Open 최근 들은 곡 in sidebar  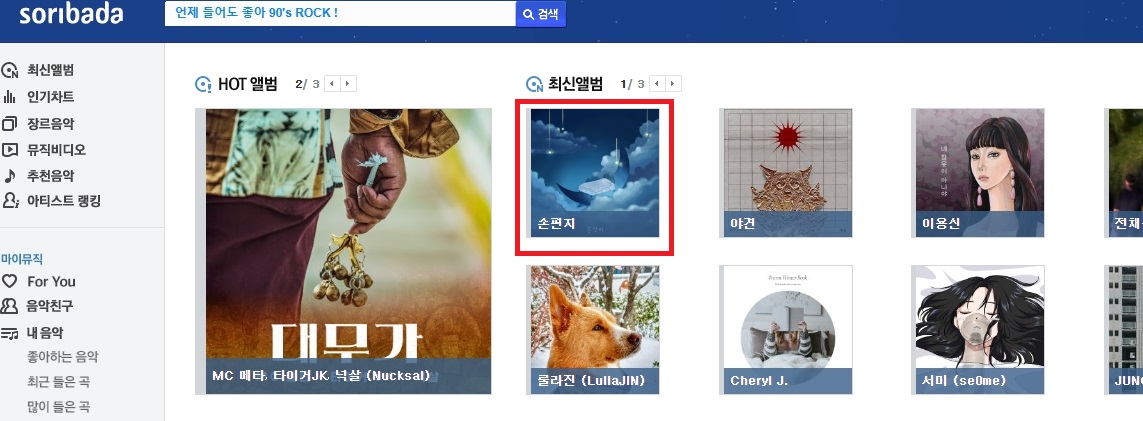(58, 382)
